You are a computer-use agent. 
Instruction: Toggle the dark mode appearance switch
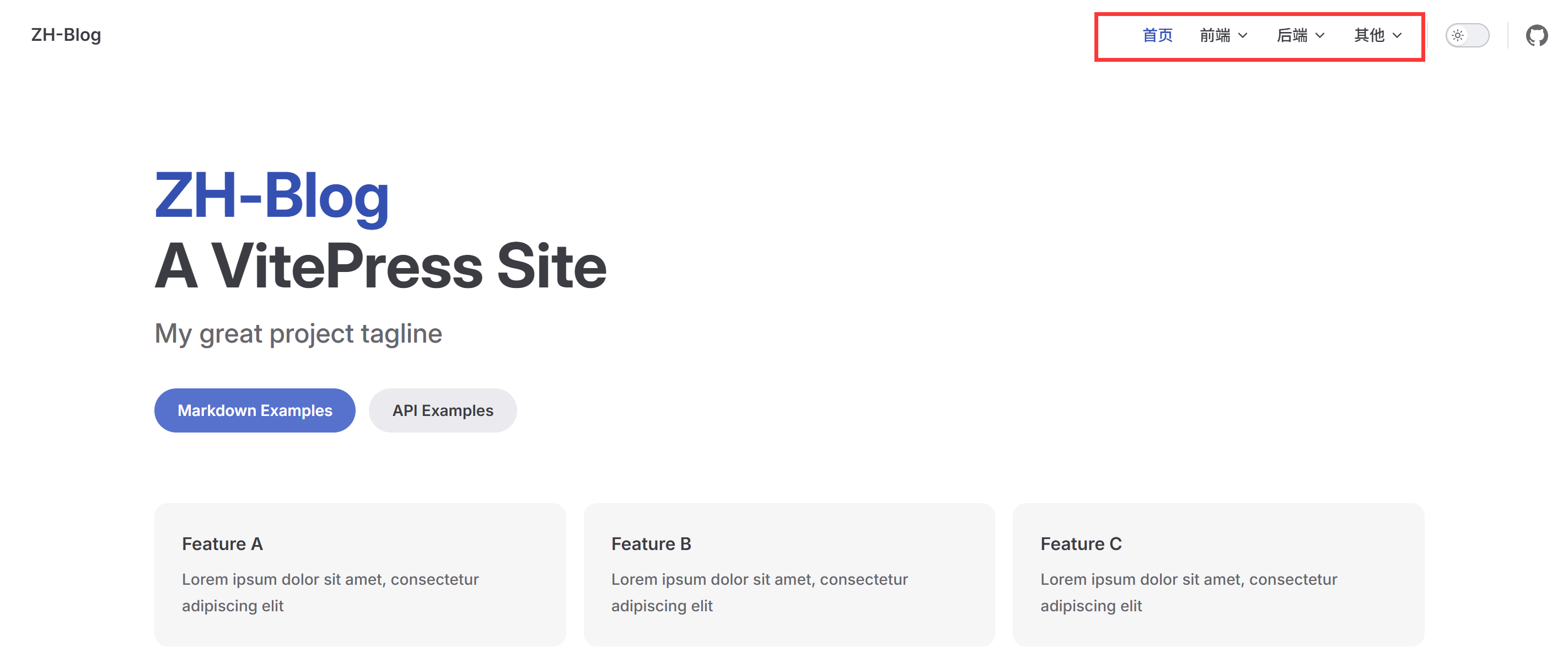tap(1467, 35)
